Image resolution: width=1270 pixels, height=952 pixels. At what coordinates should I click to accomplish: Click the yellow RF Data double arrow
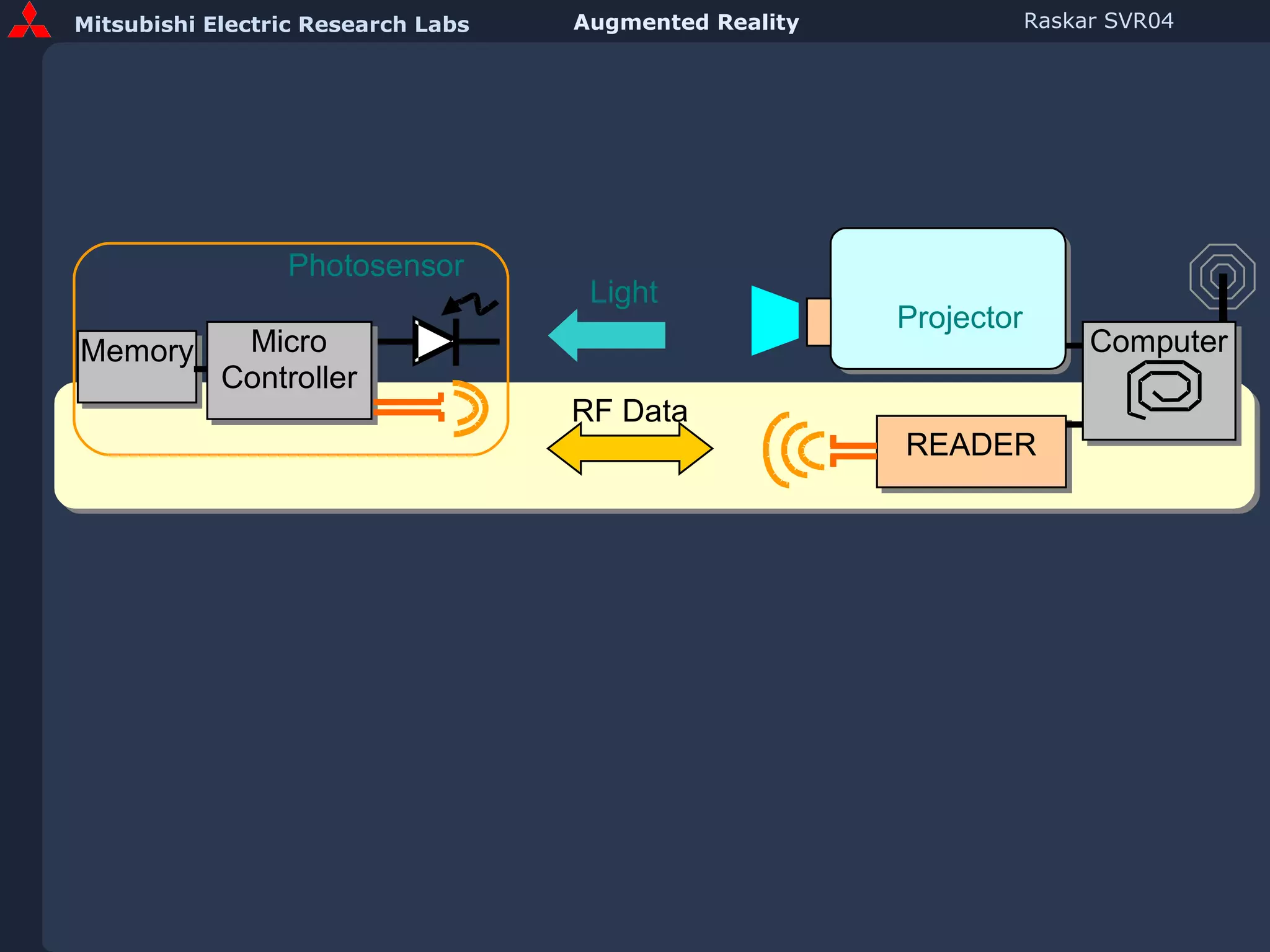pyautogui.click(x=629, y=449)
